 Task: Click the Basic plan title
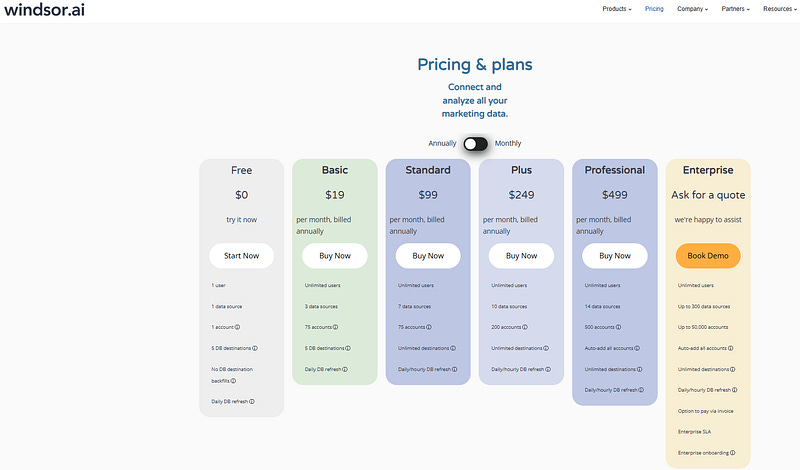[335, 170]
